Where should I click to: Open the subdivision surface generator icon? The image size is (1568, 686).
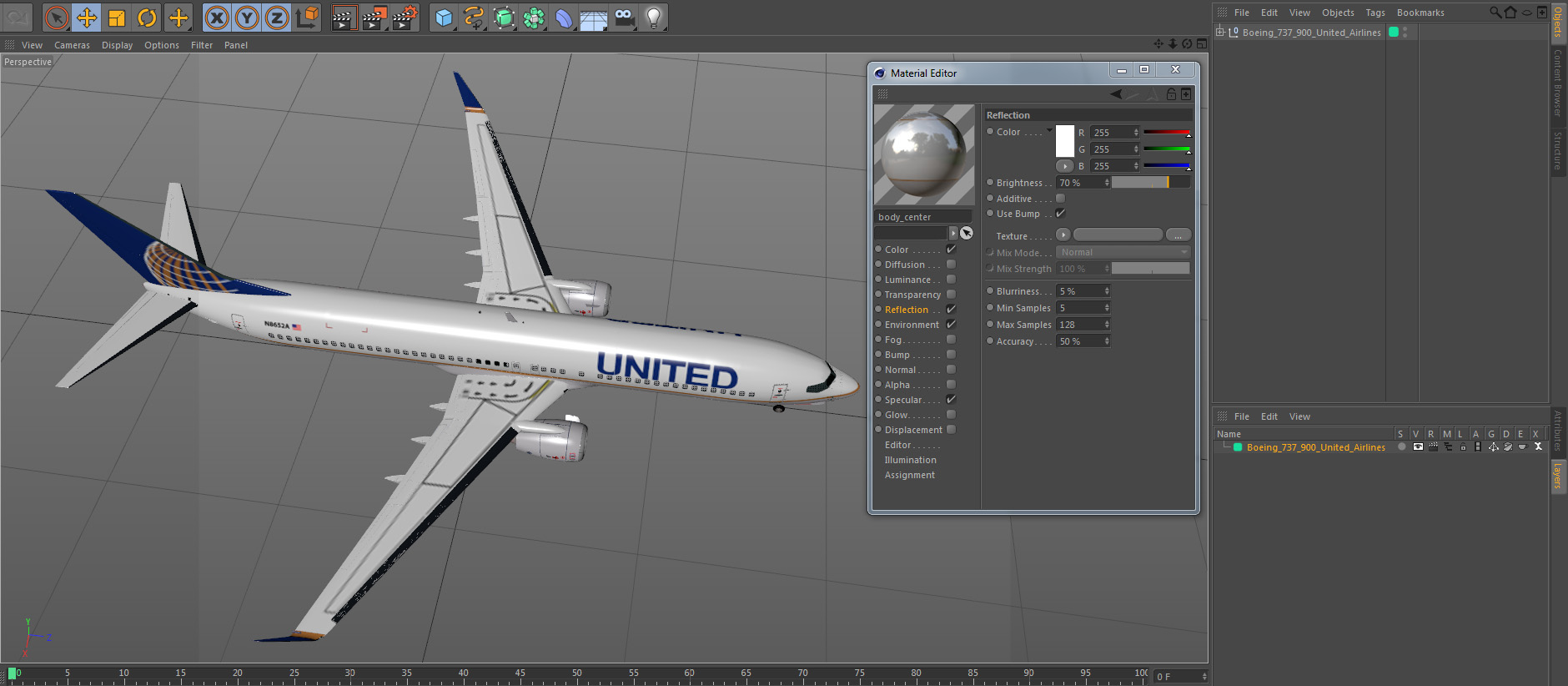(x=504, y=18)
